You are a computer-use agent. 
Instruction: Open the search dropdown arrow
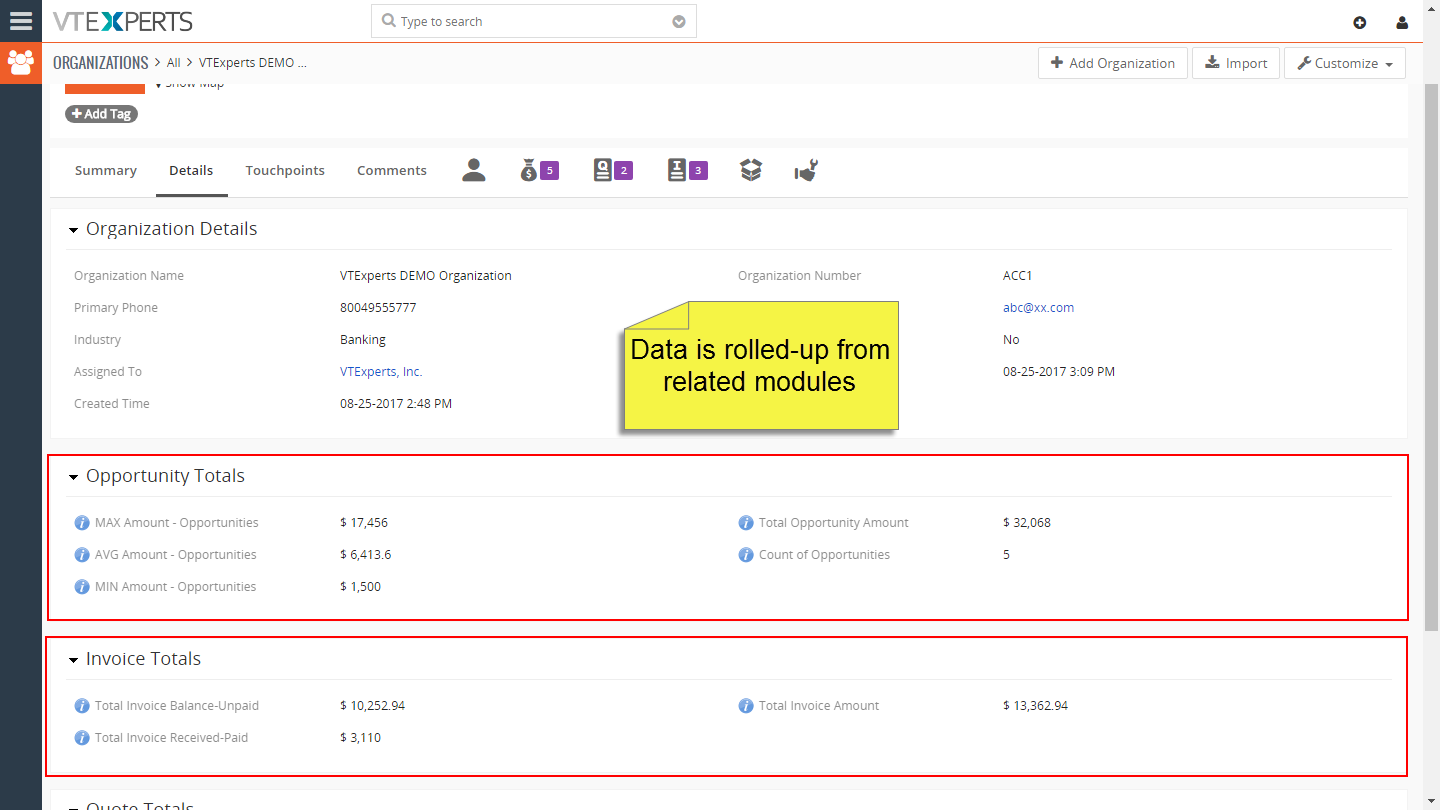(x=679, y=22)
